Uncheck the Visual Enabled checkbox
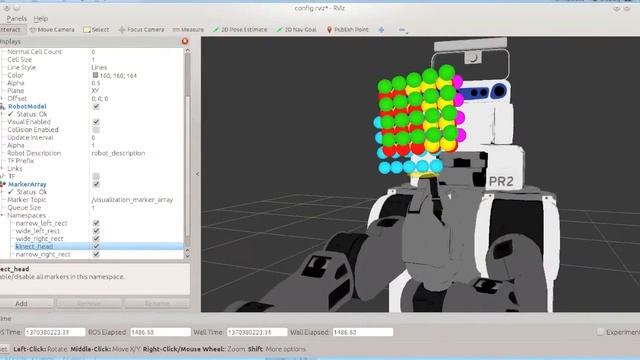 [x=96, y=122]
